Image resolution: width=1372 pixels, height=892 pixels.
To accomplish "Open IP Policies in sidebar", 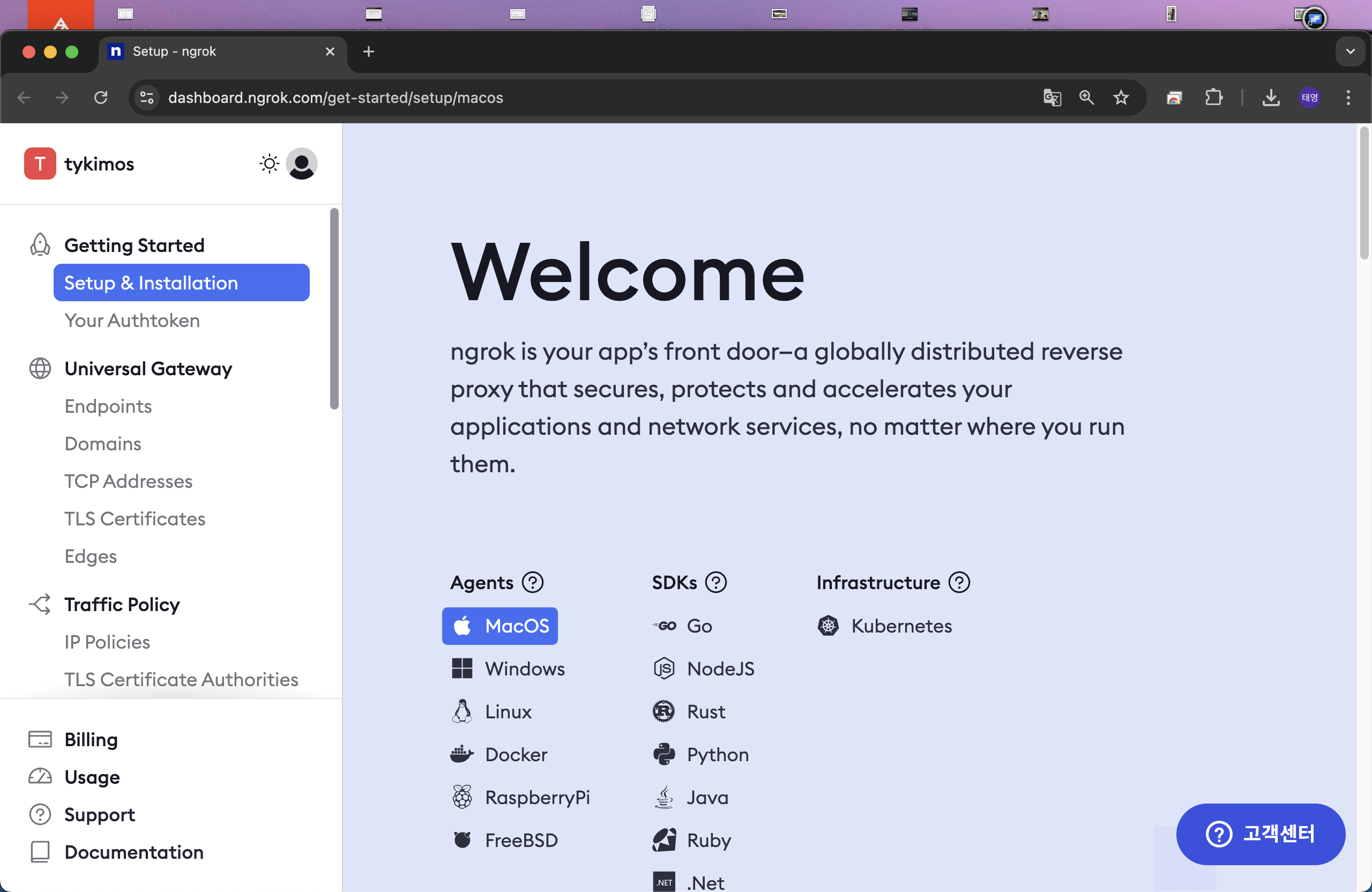I will coord(107,642).
